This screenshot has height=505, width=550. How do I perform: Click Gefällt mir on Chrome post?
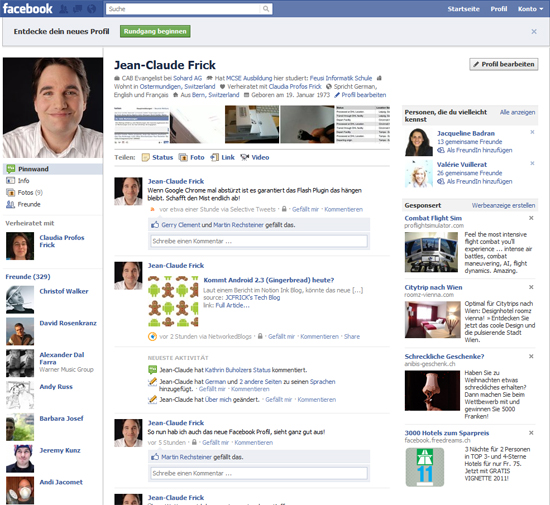(305, 209)
